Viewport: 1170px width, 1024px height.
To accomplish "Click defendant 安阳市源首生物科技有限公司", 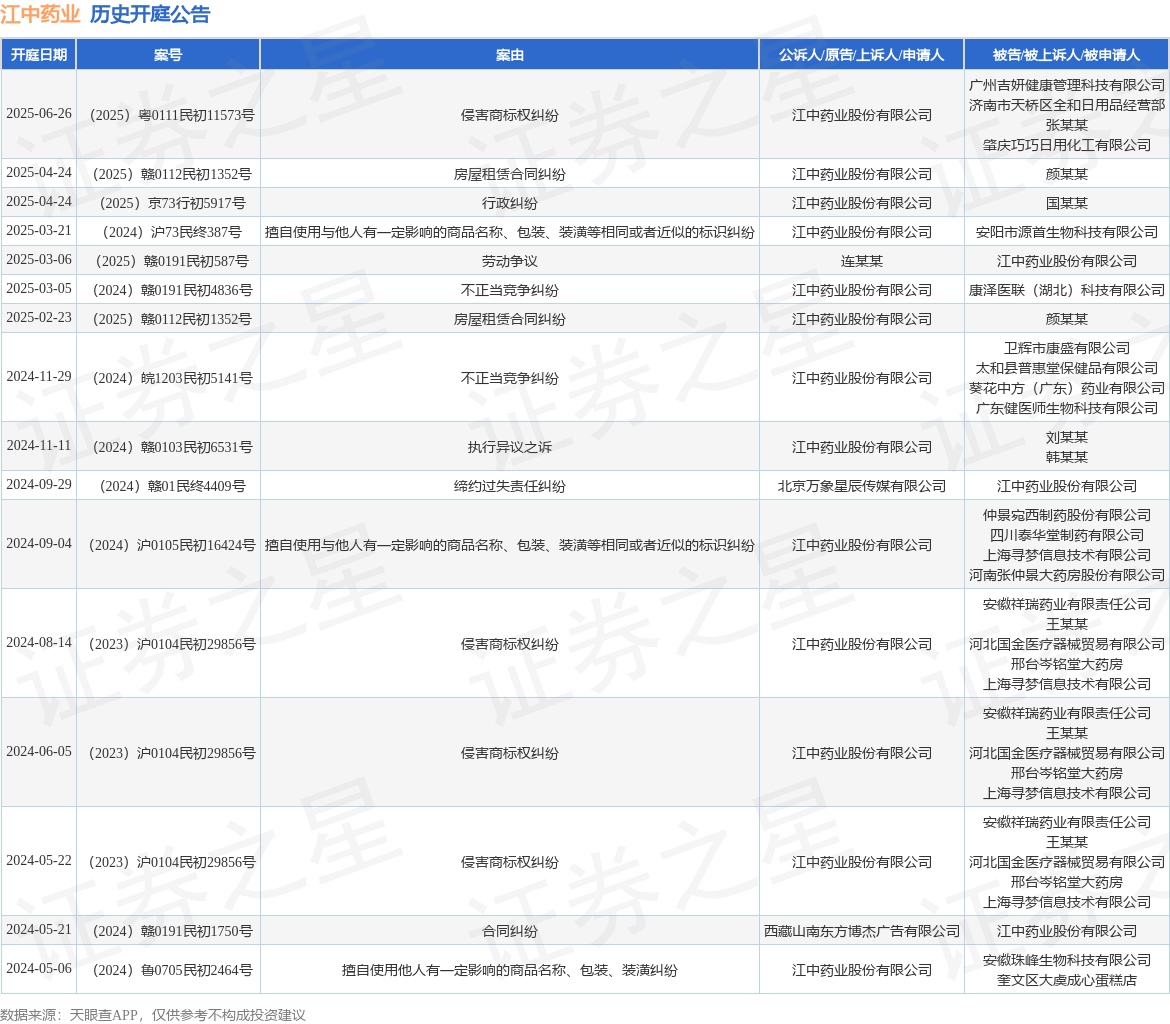I will pos(1066,232).
